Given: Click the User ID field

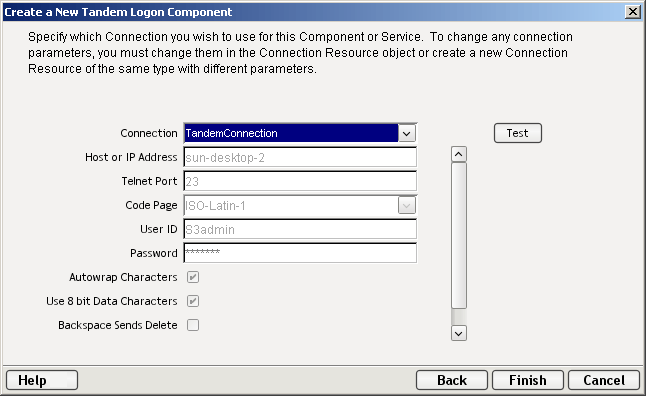Looking at the screenshot, I should coord(300,229).
